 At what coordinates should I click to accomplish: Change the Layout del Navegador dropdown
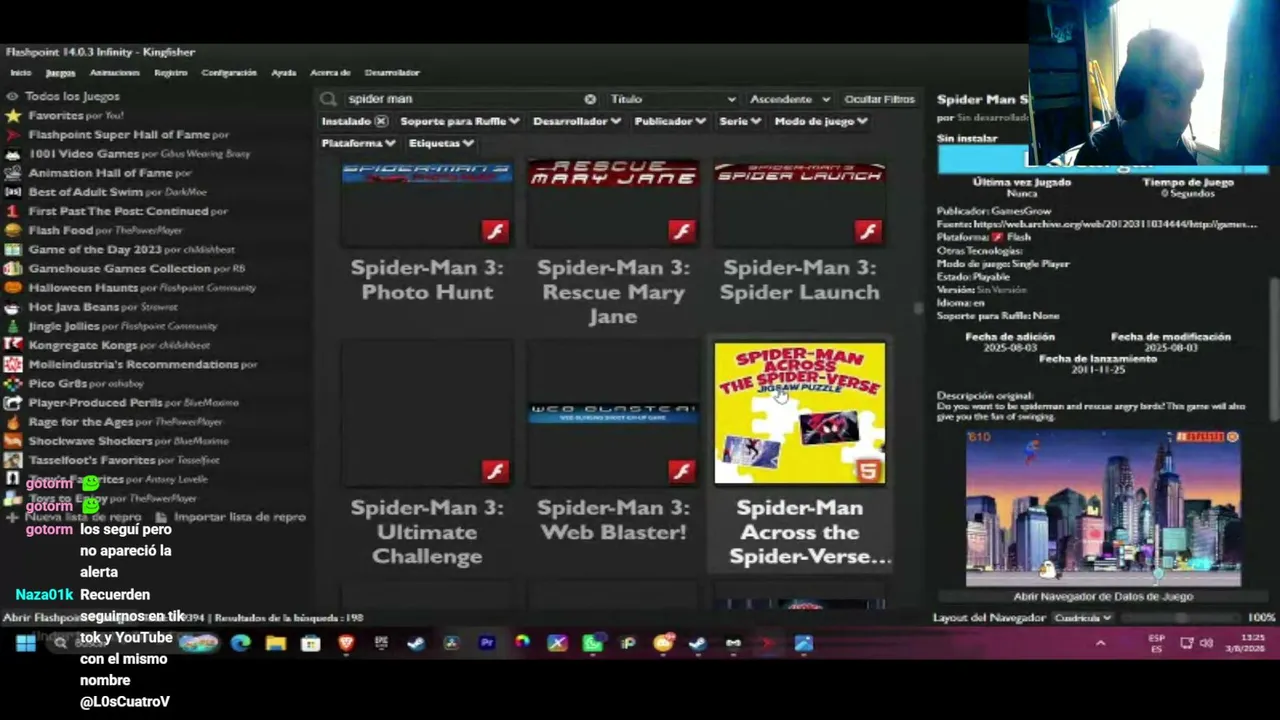pyautogui.click(x=1083, y=618)
